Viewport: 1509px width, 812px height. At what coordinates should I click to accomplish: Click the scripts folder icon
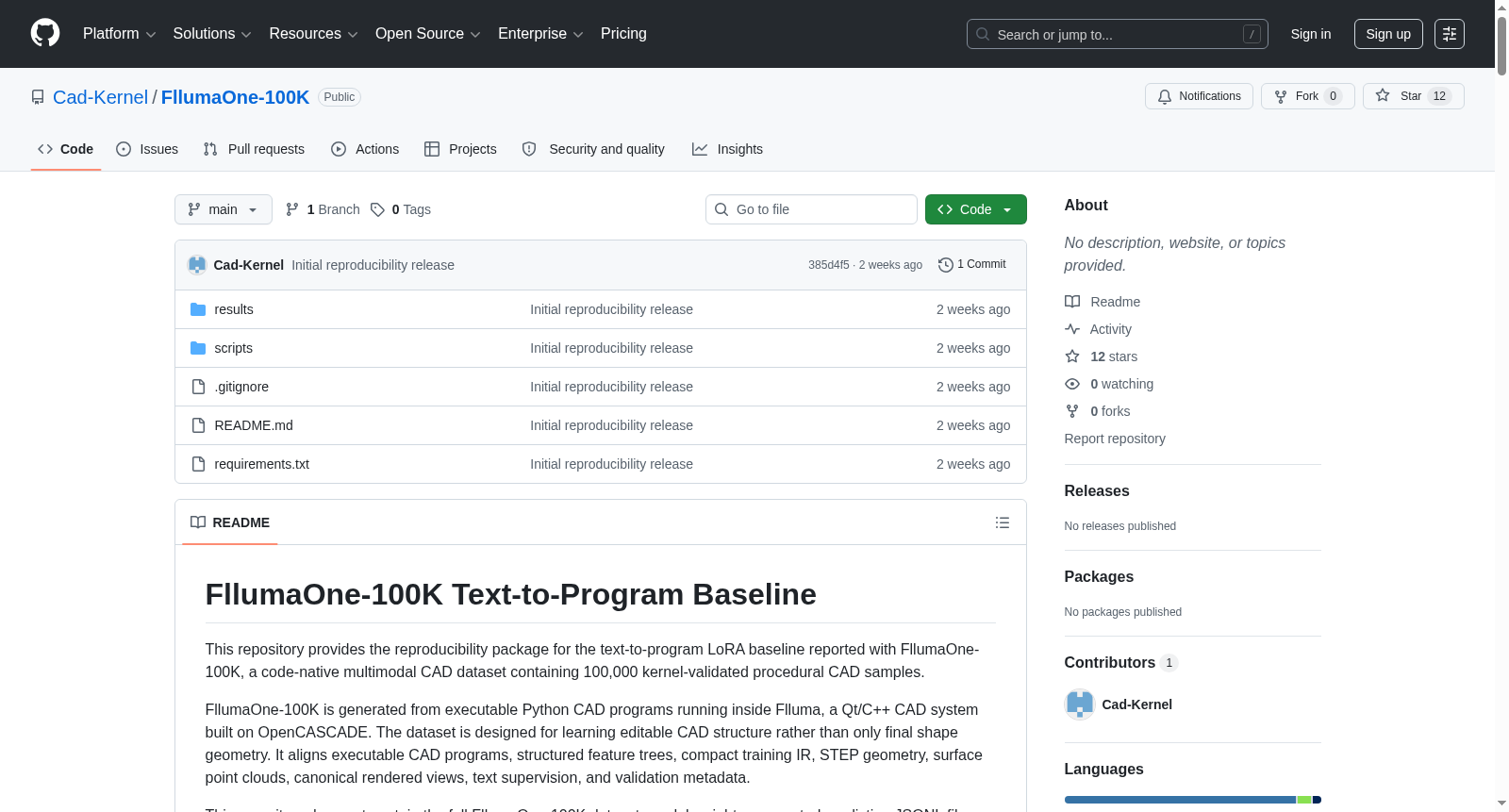coord(198,348)
